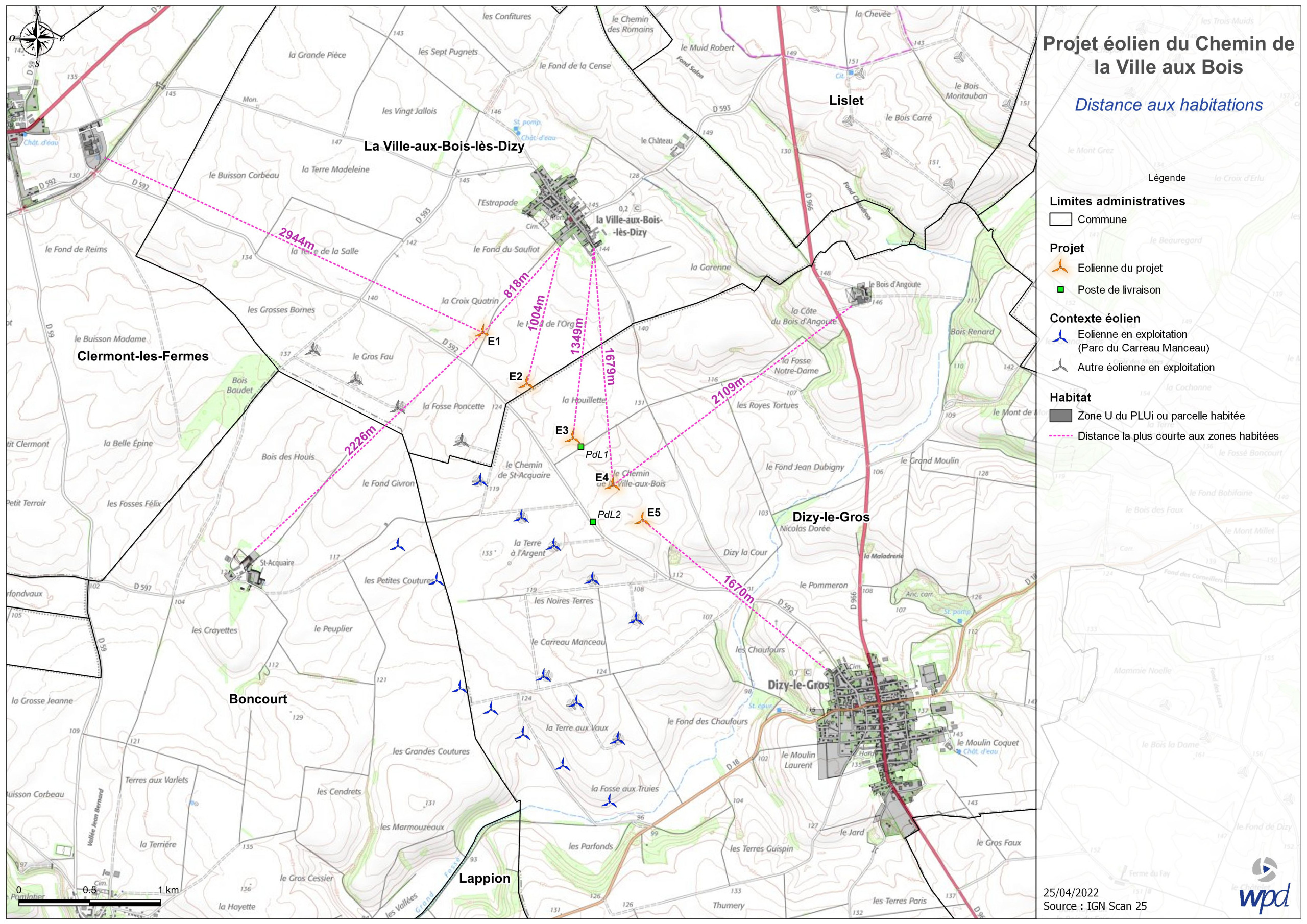
Task: Click the white Commune boundary legend box
Action: [1060, 219]
